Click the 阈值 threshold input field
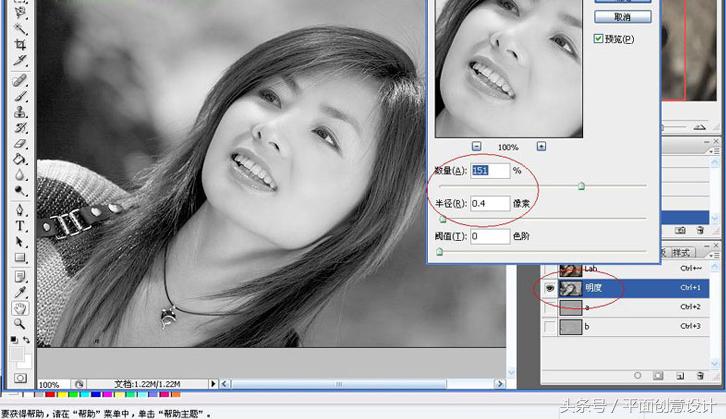The width and height of the screenshot is (726, 419). tap(489, 237)
